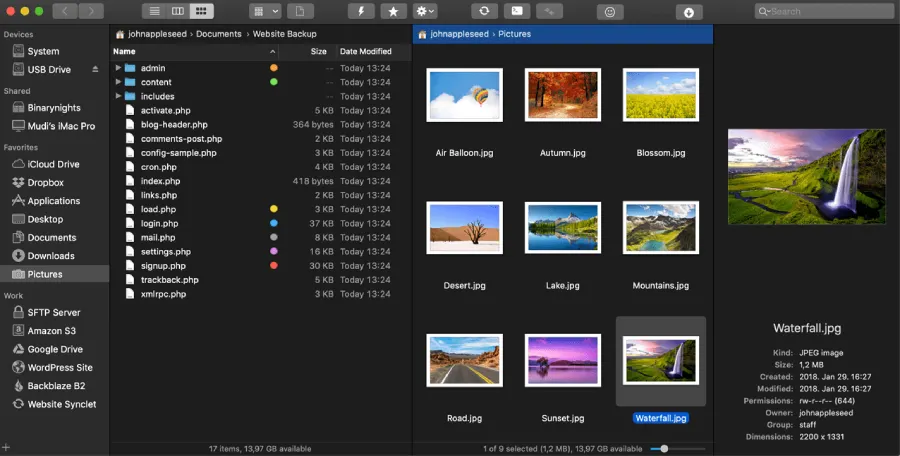Select the Desert.jpg thumbnail
900x456 pixels.
pyautogui.click(x=464, y=227)
